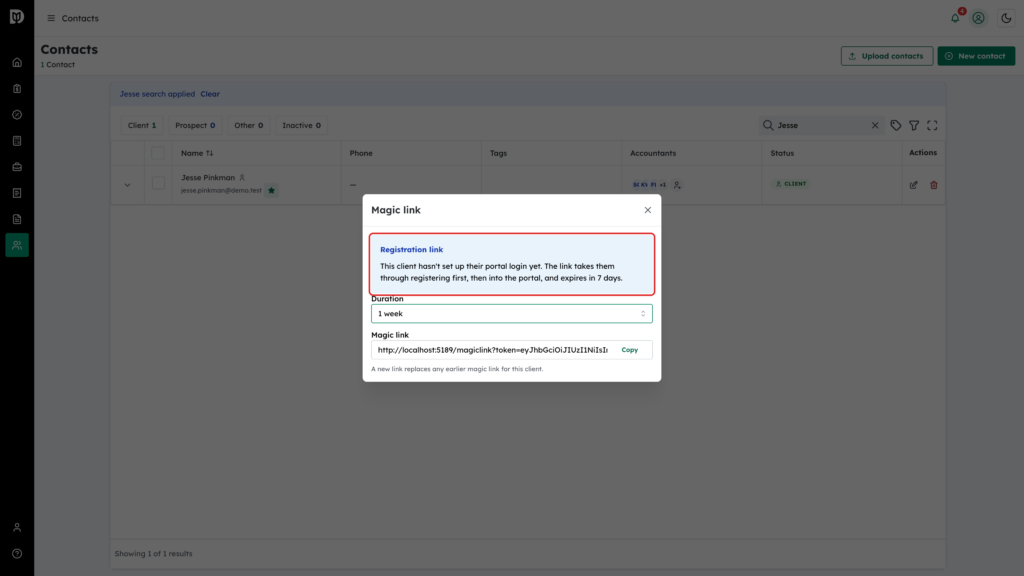Tick the Jesse Pinkman row checkbox

[158, 184]
